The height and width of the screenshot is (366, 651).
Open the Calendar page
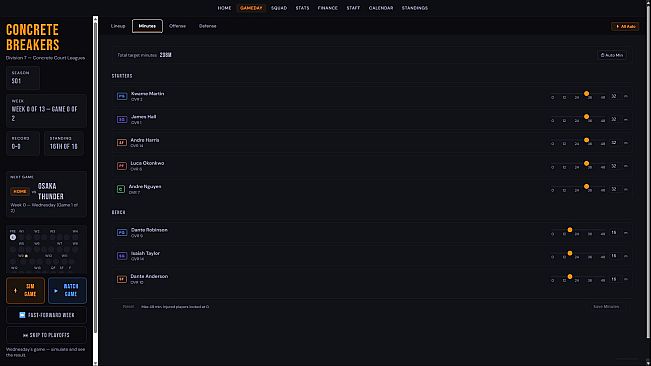[x=381, y=8]
